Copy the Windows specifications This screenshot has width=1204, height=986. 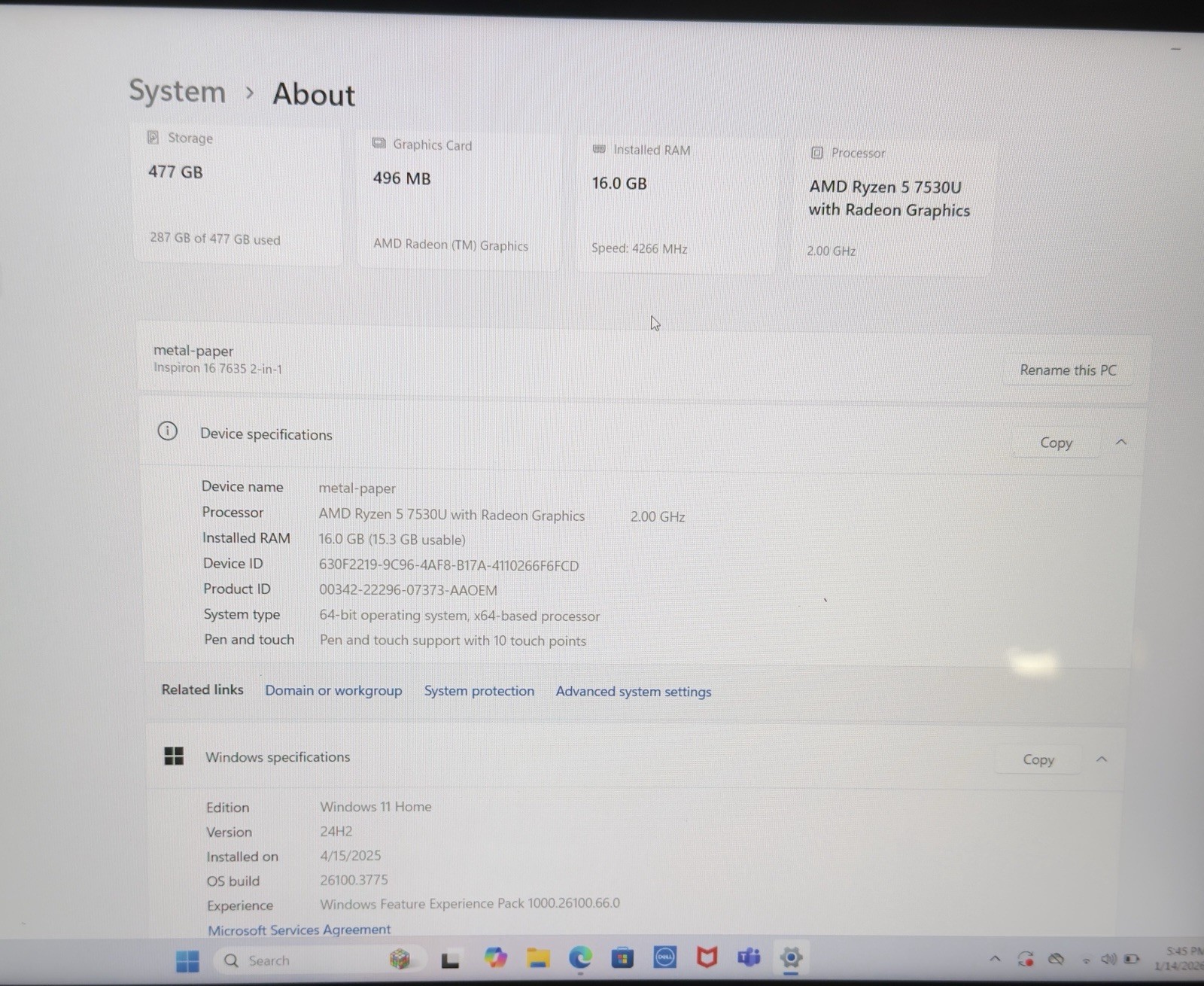point(1038,759)
